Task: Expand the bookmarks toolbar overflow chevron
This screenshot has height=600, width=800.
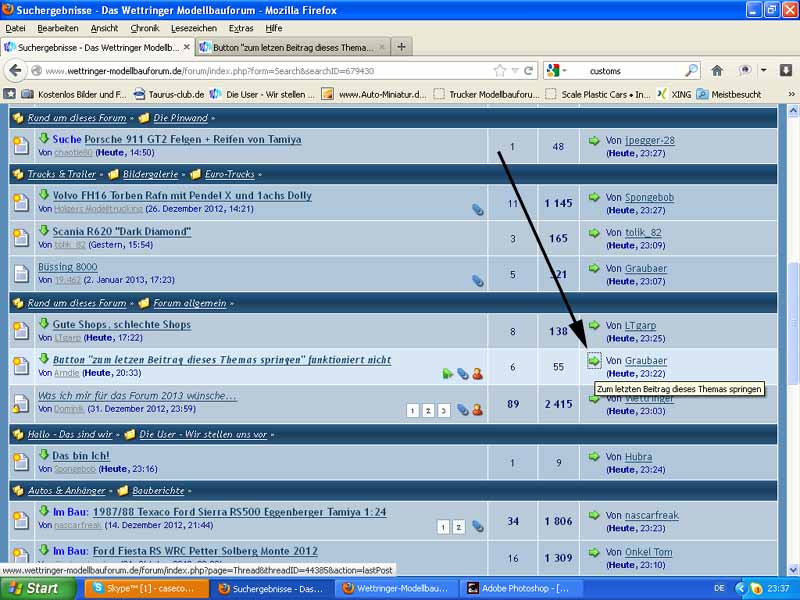Action: pyautogui.click(x=791, y=94)
